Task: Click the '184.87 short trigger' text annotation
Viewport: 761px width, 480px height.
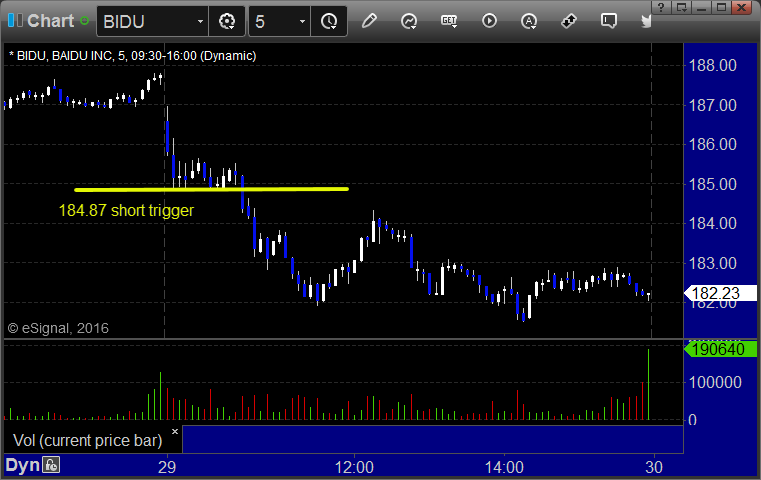Action: point(126,210)
